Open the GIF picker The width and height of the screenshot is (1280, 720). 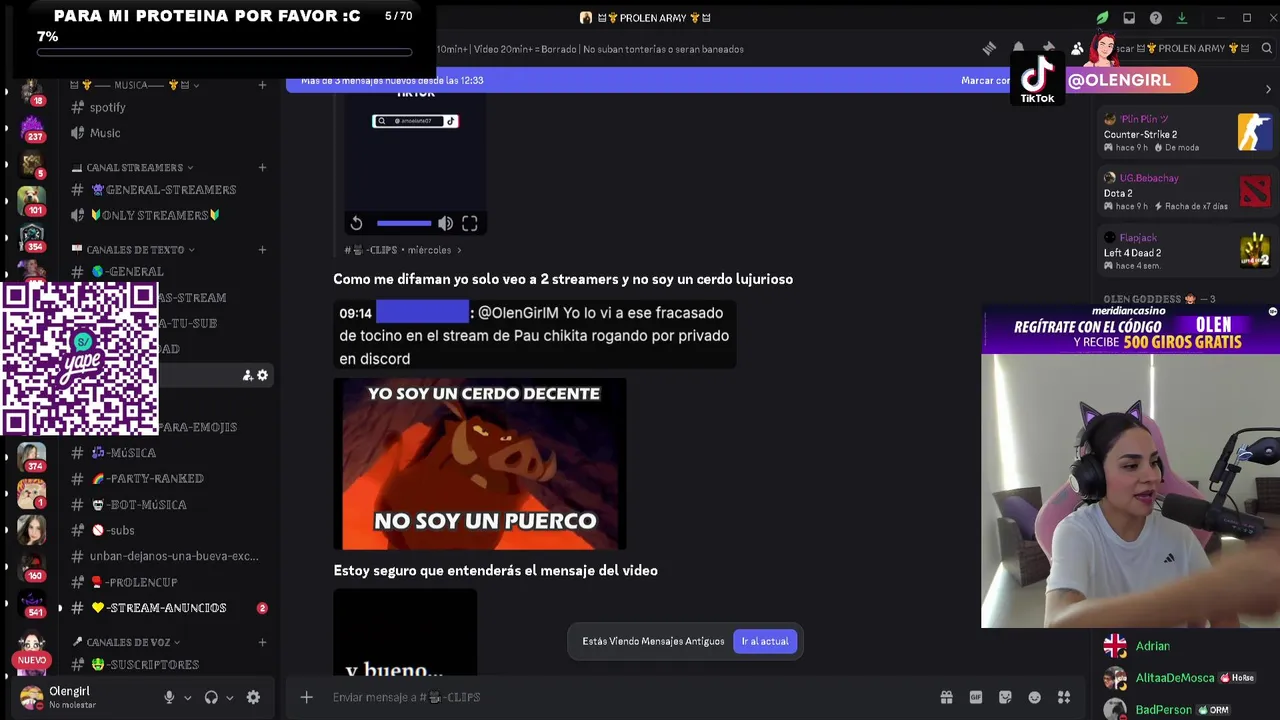pos(976,697)
